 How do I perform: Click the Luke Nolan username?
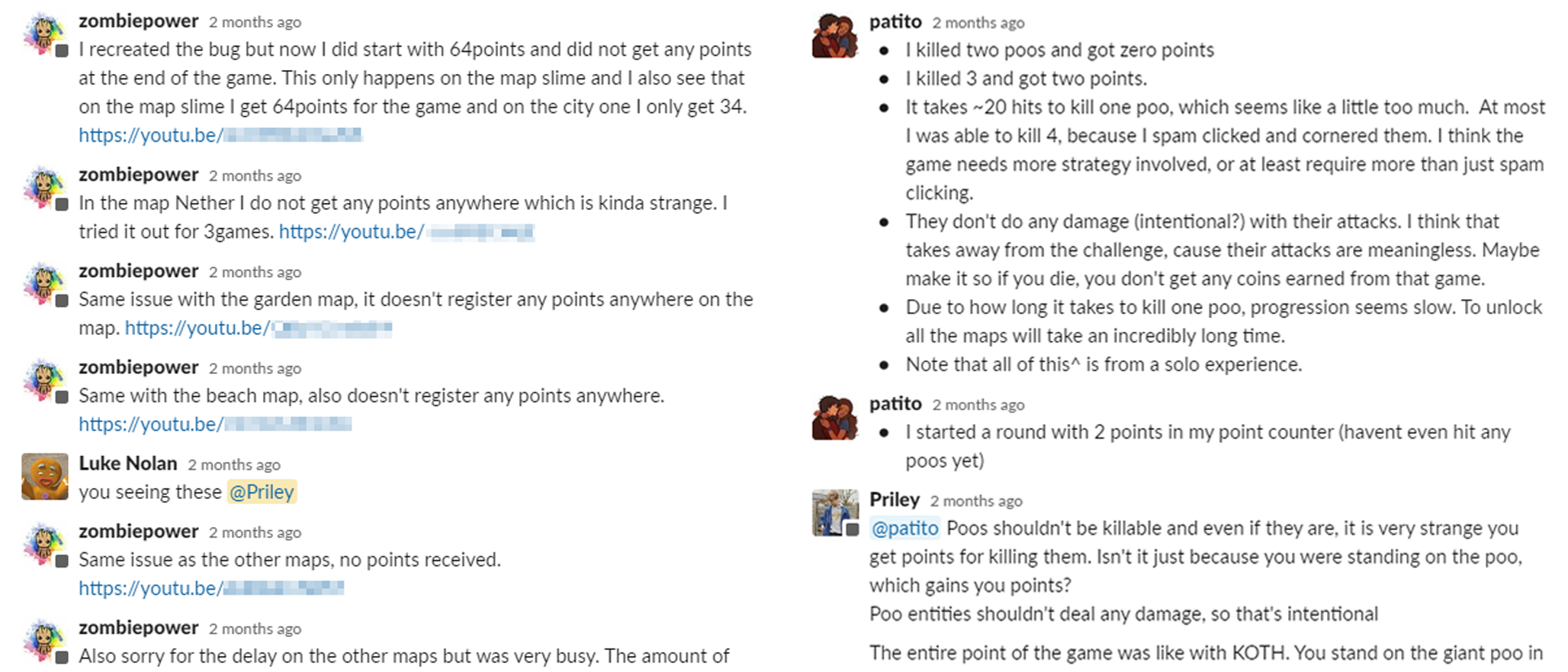127,464
